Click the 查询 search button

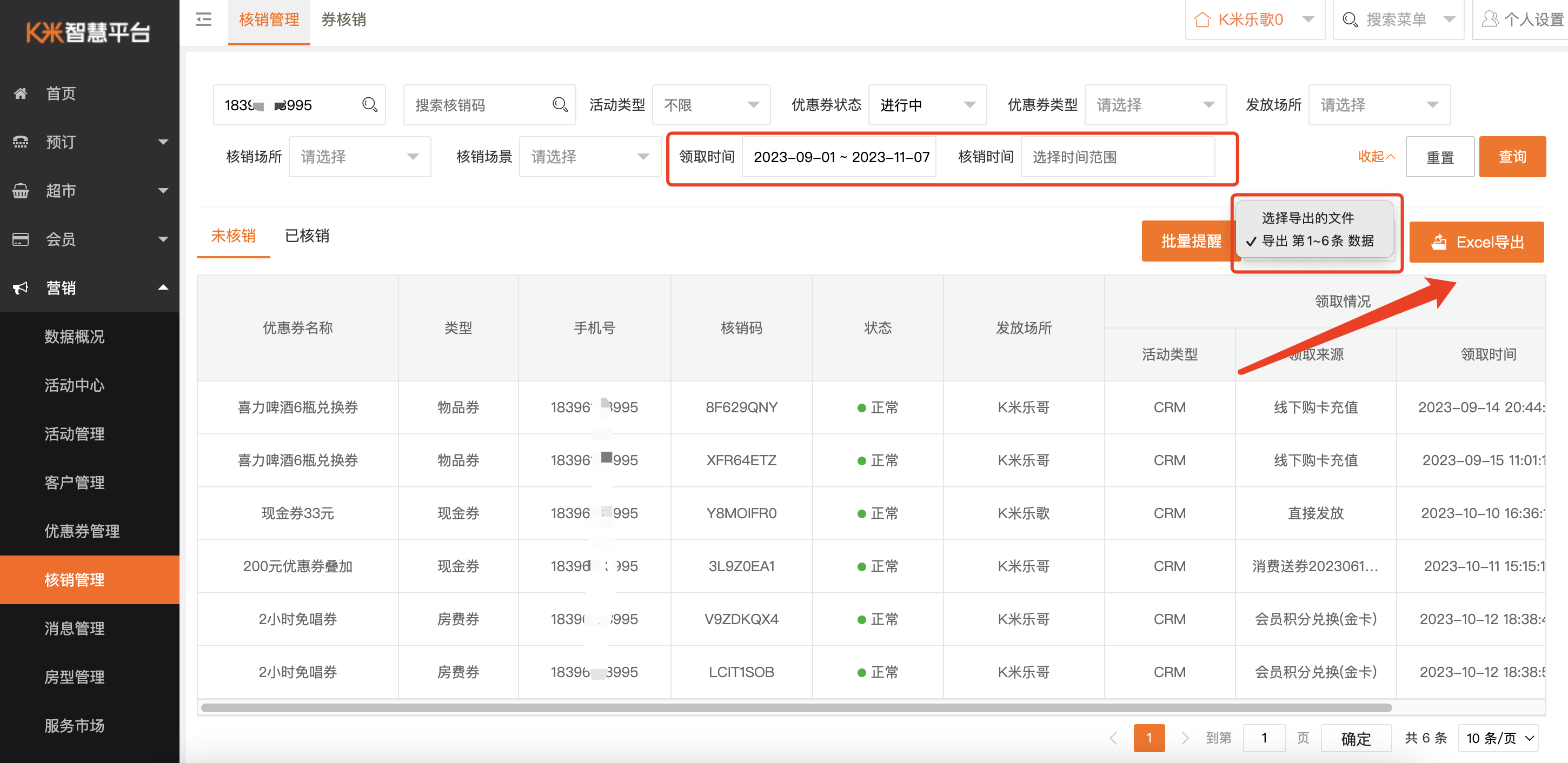[1512, 156]
